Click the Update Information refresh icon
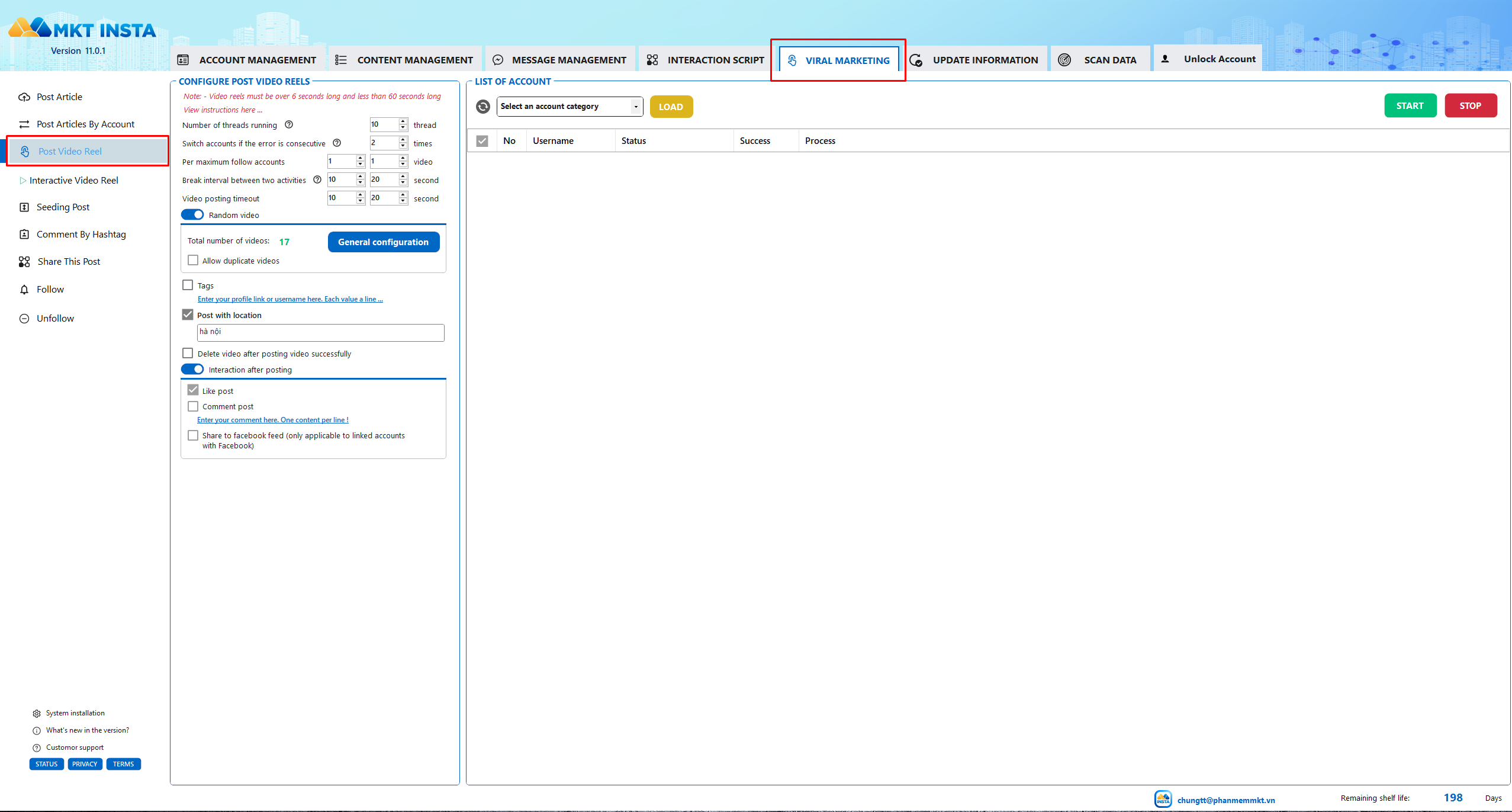This screenshot has width=1512, height=812. 916,60
